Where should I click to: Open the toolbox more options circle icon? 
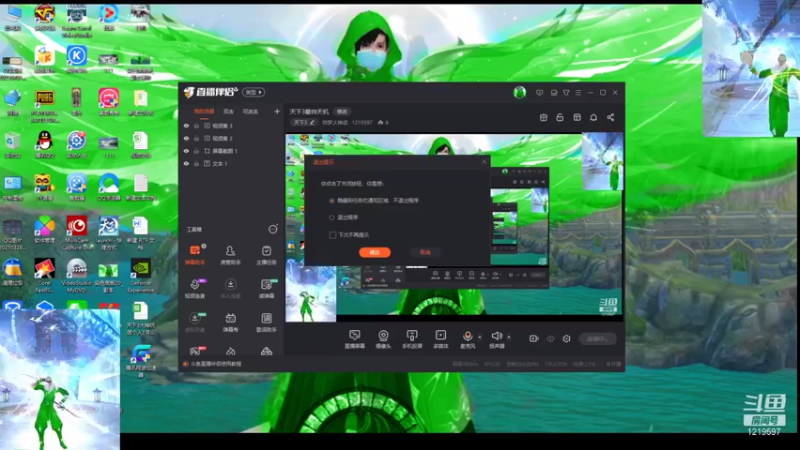[x=273, y=229]
